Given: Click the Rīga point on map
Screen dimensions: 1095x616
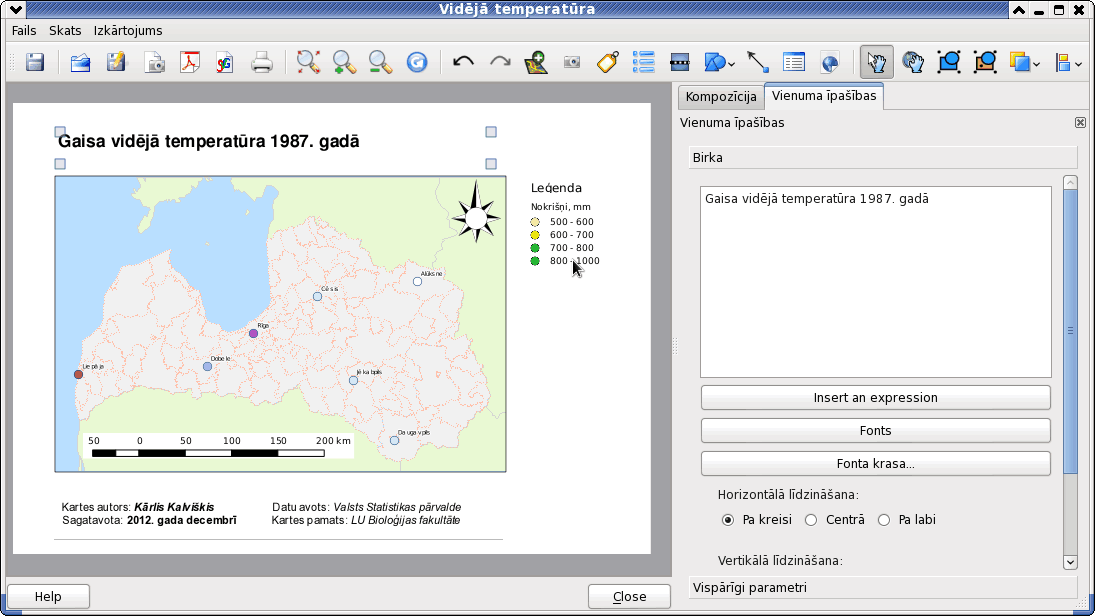Looking at the screenshot, I should (x=253, y=334).
